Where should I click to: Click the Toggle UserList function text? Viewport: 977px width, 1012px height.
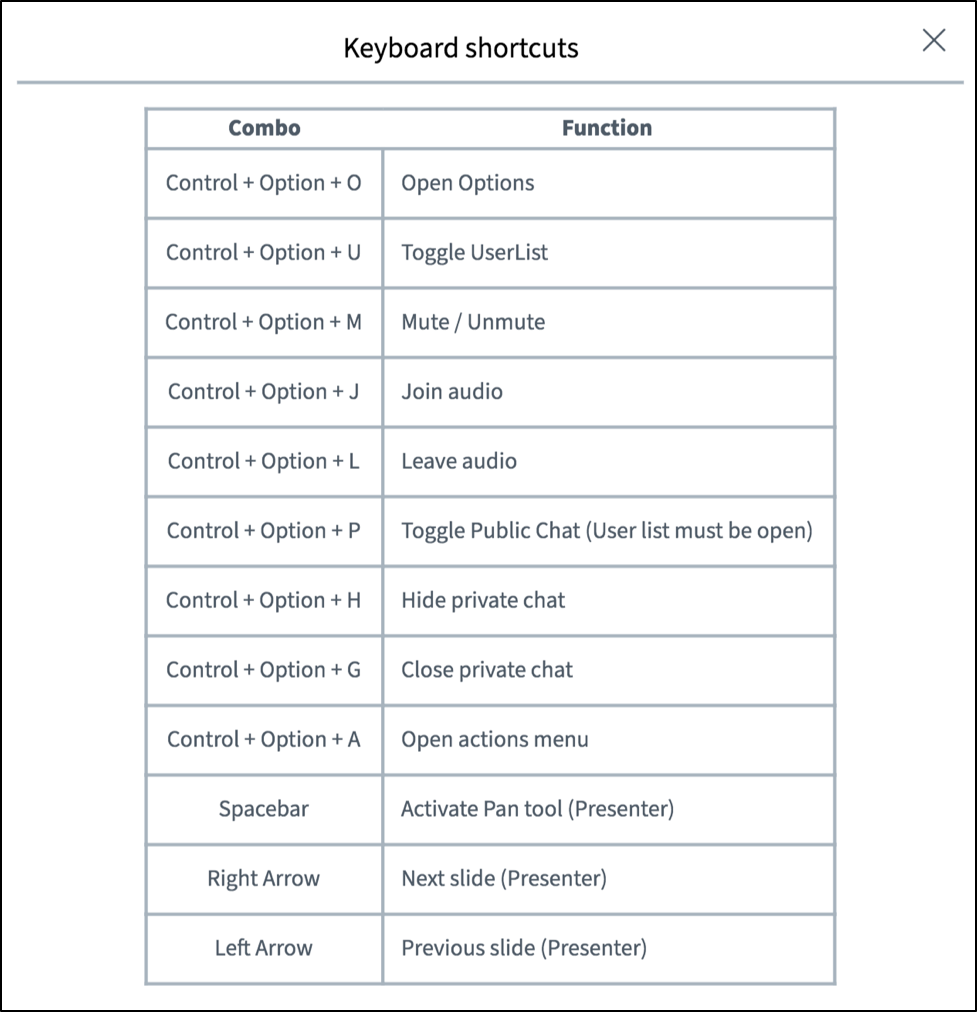pyautogui.click(x=475, y=253)
